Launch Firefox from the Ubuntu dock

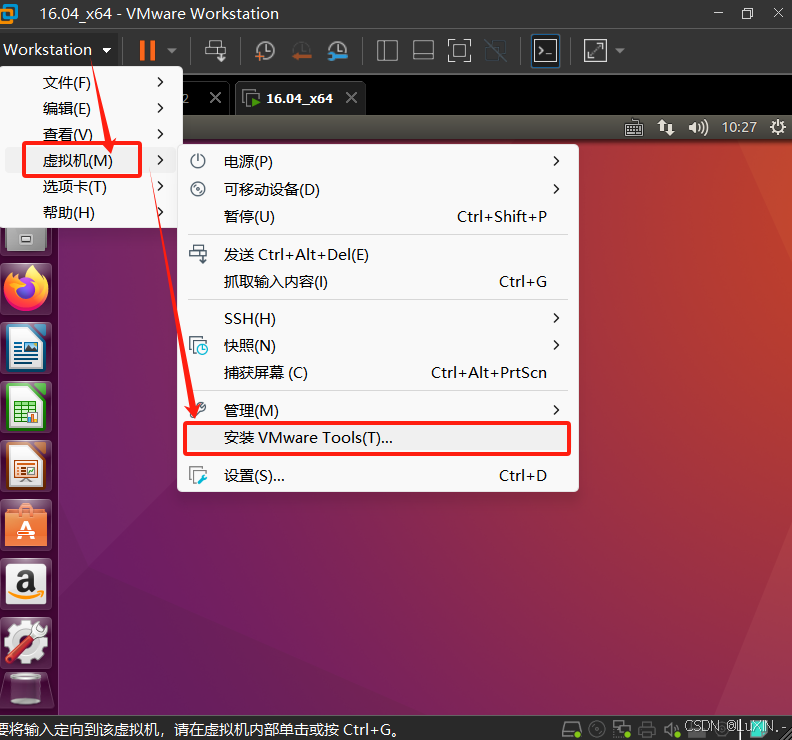[26, 289]
